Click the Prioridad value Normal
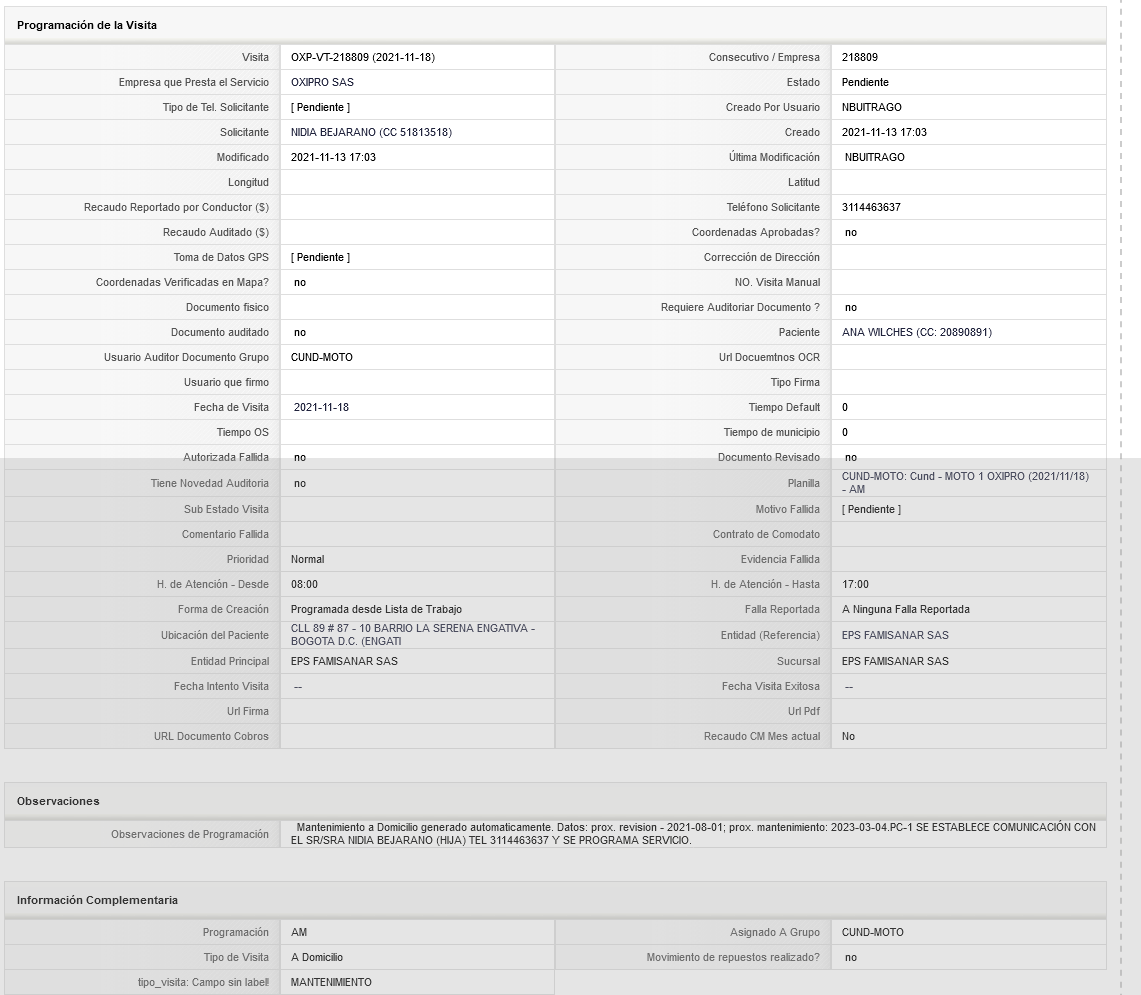Image resolution: width=1141 pixels, height=995 pixels. coord(307,560)
